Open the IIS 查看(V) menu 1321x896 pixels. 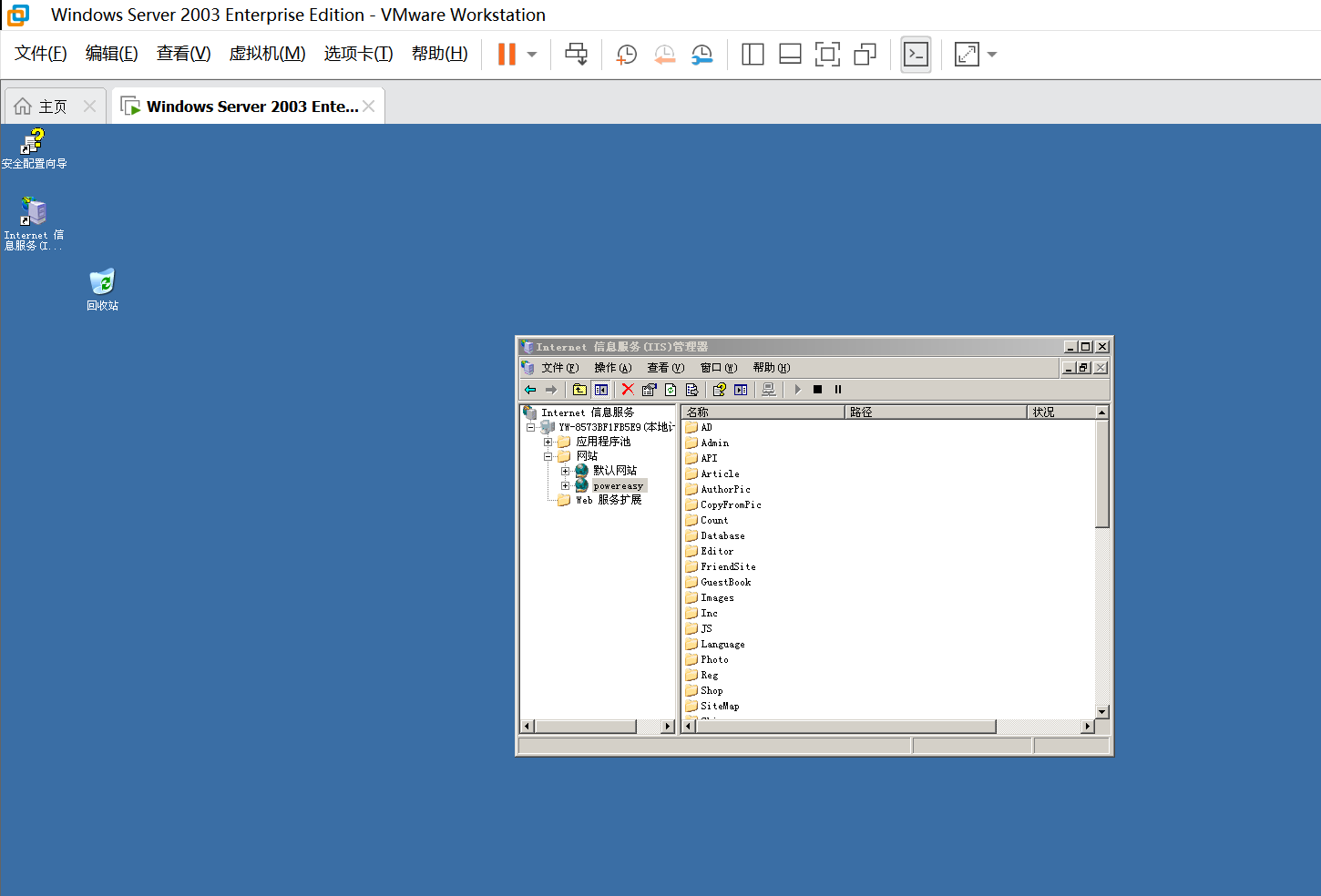click(666, 368)
